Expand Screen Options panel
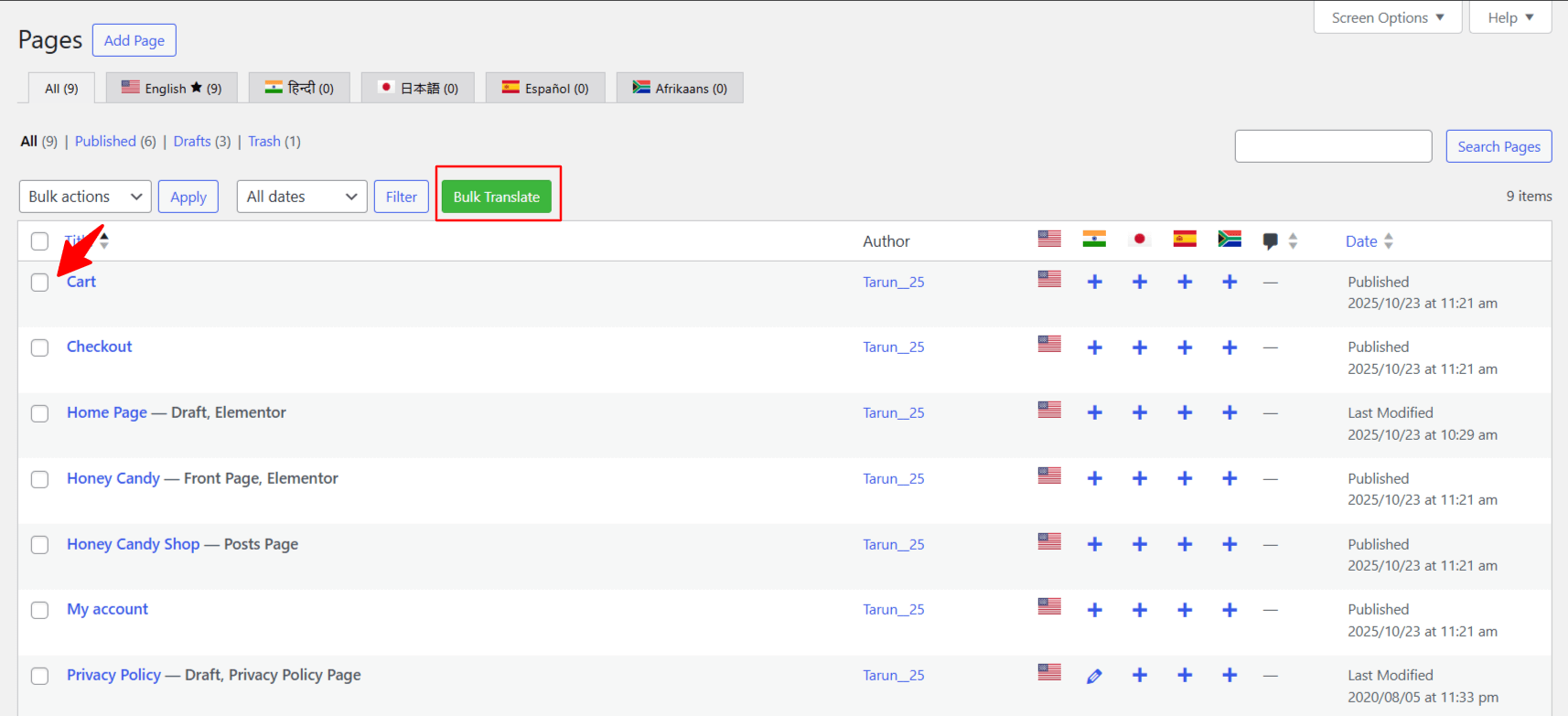Image resolution: width=1568 pixels, height=716 pixels. 1387,17
